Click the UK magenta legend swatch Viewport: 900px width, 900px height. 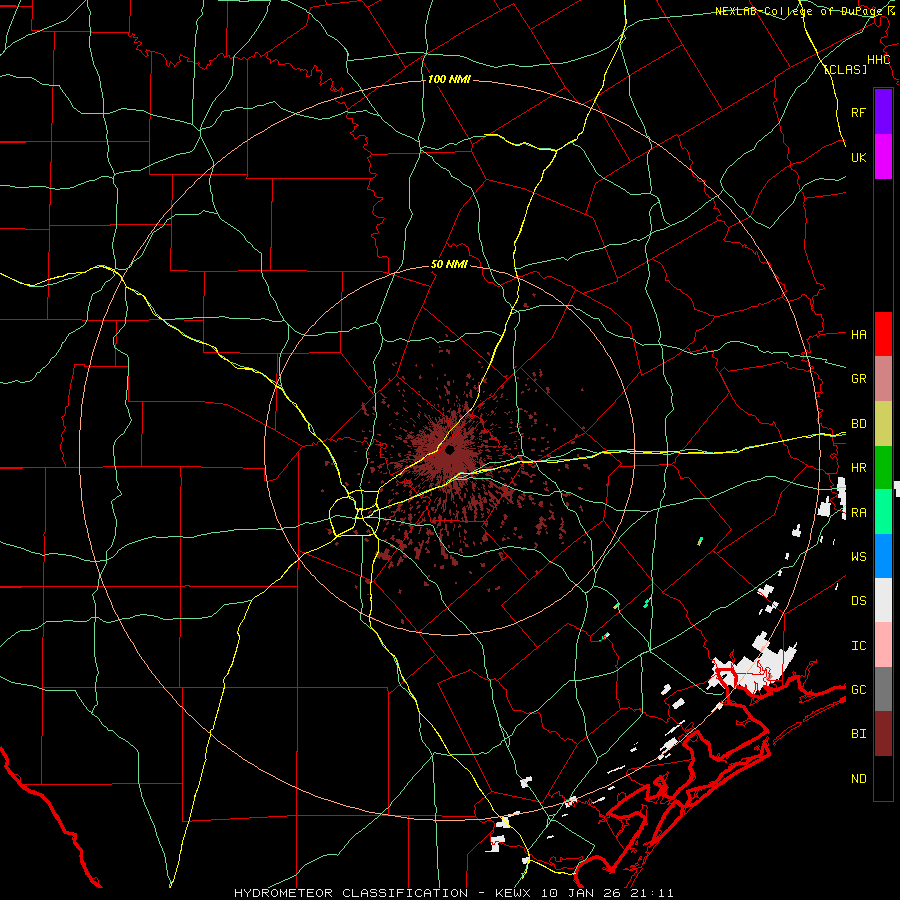883,157
